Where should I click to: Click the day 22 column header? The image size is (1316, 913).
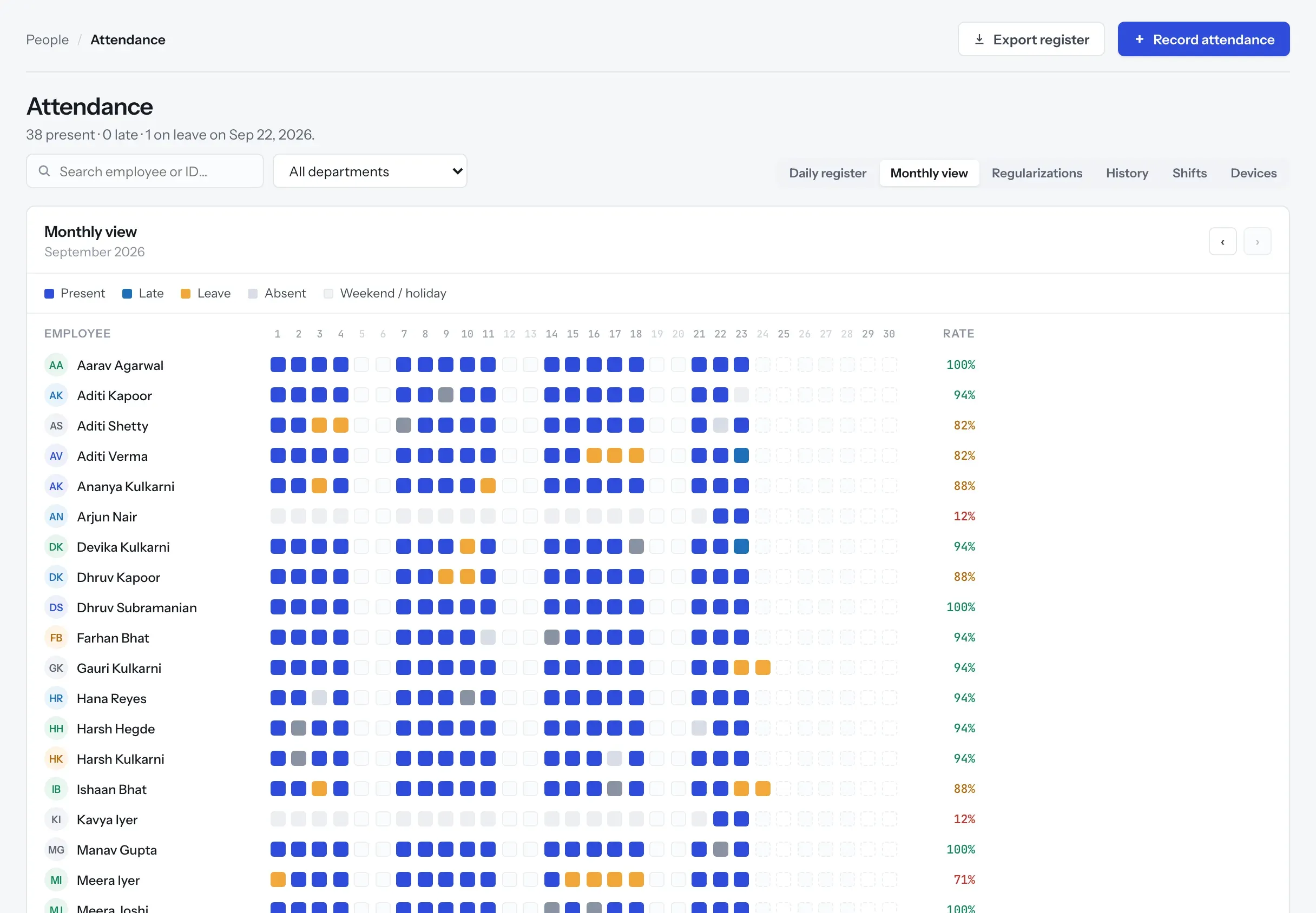coord(720,334)
